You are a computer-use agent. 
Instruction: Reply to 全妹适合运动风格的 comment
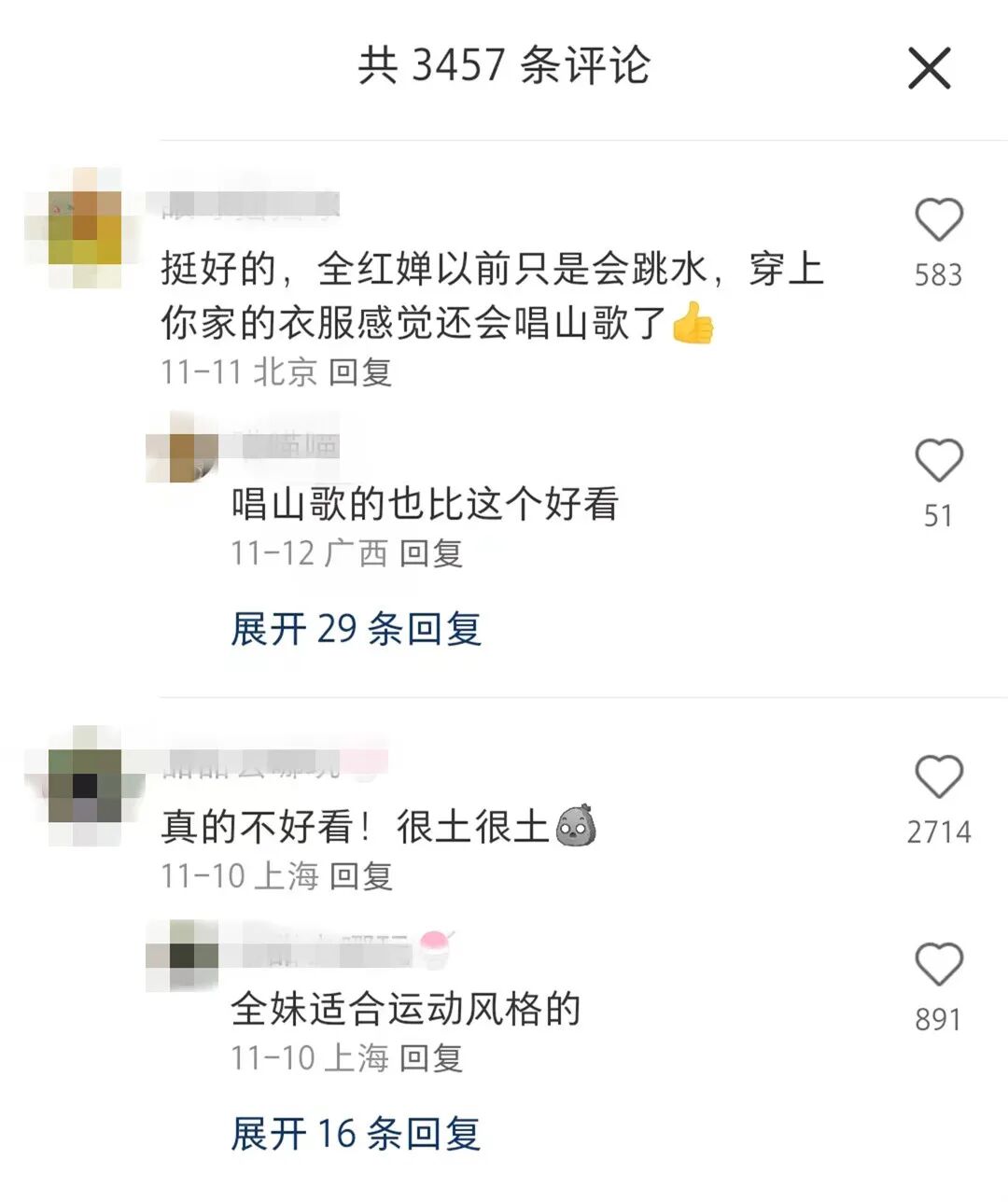(x=431, y=1058)
